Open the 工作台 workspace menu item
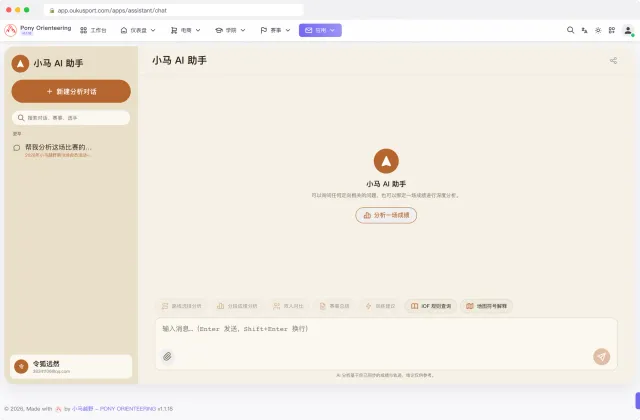640x420 pixels. click(93, 30)
